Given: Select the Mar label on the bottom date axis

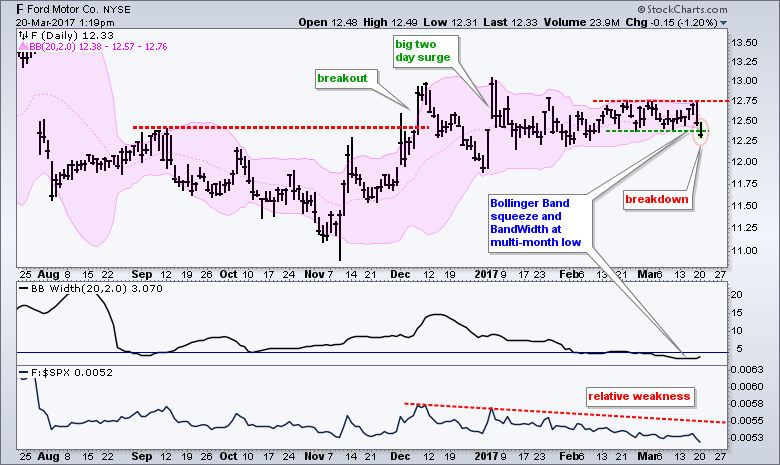Looking at the screenshot, I should [x=647, y=457].
